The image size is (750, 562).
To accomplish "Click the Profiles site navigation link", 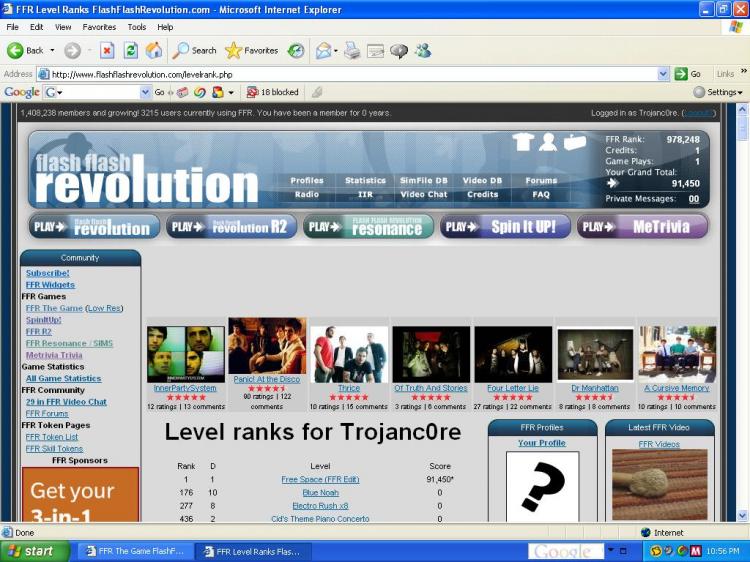I will (307, 180).
